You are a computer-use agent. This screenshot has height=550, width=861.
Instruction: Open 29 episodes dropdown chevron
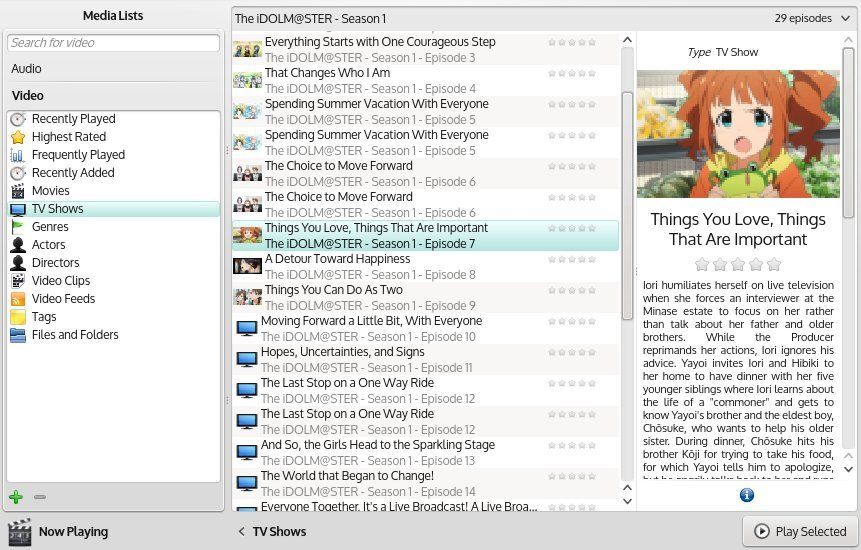845,19
